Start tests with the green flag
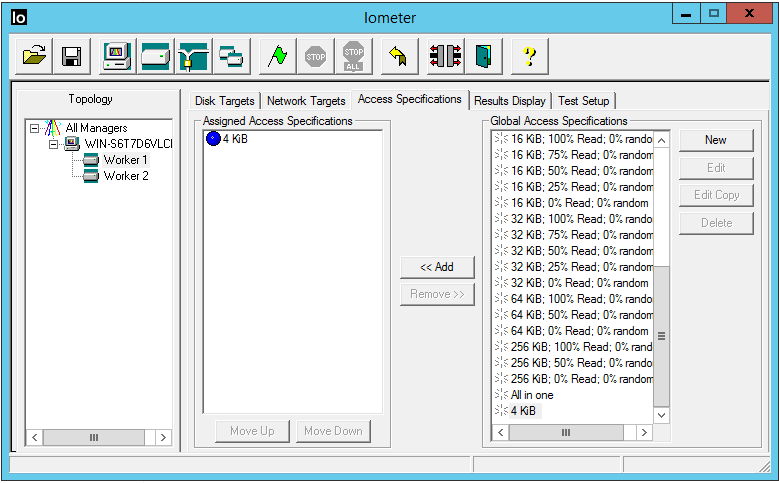Screen dimensions: 779x483 [277, 56]
